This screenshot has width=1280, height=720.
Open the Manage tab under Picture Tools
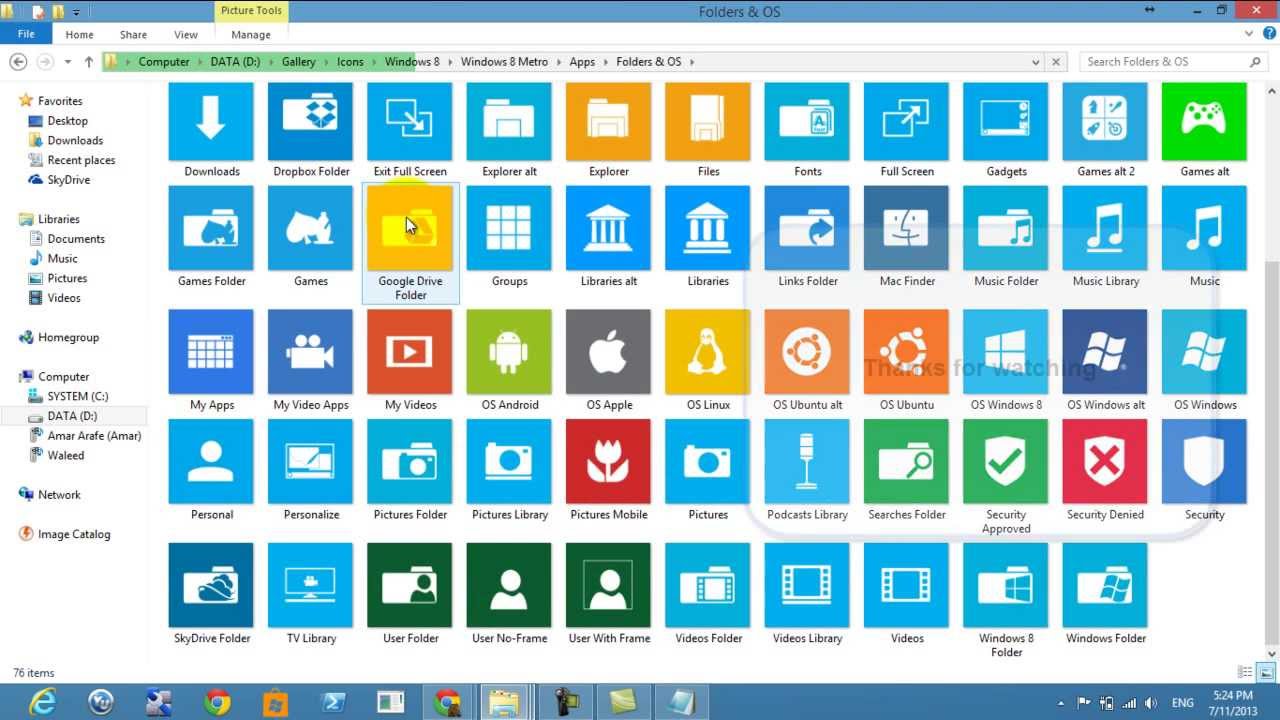click(250, 33)
